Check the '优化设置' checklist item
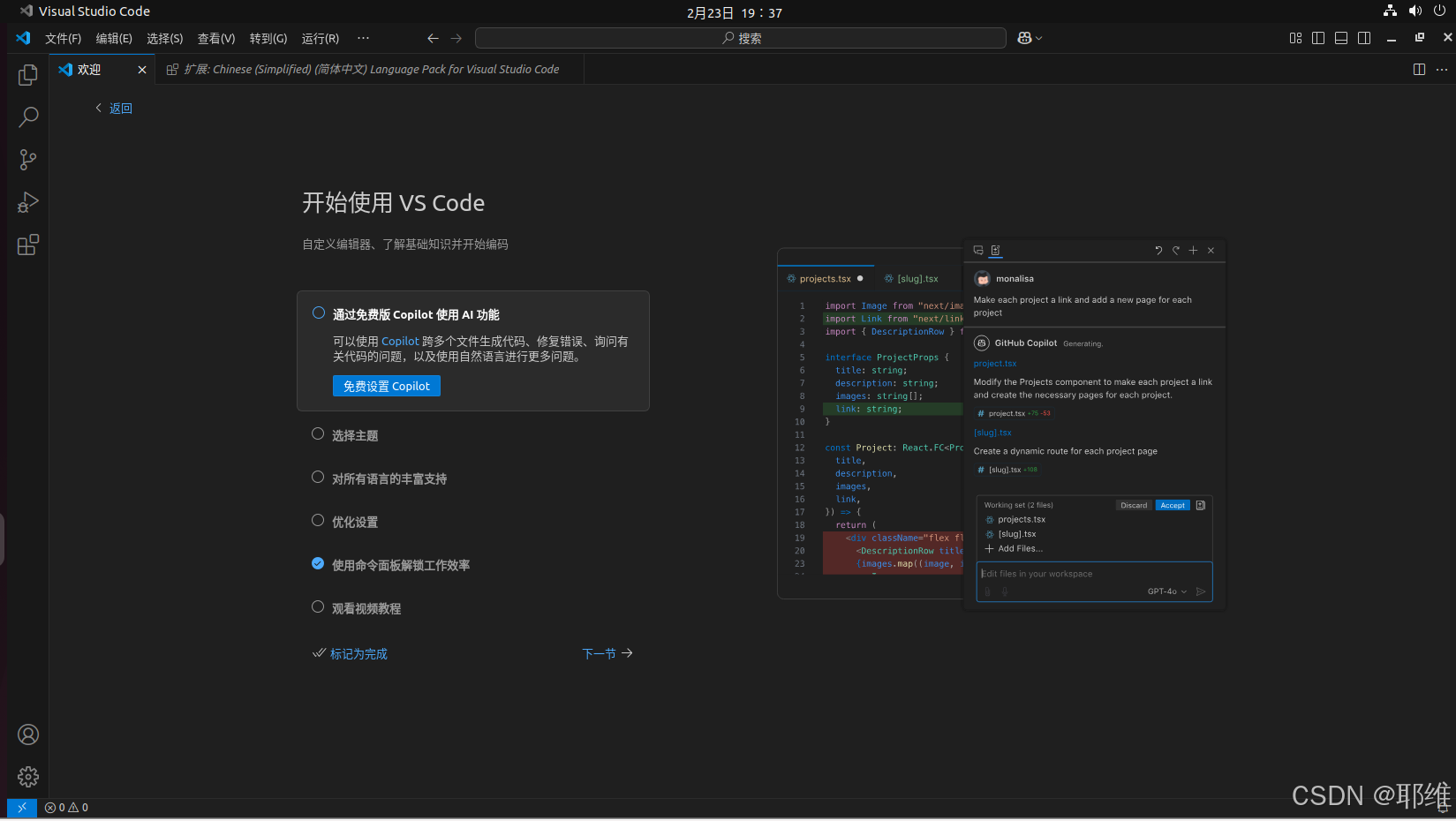This screenshot has height=821, width=1456. point(318,520)
